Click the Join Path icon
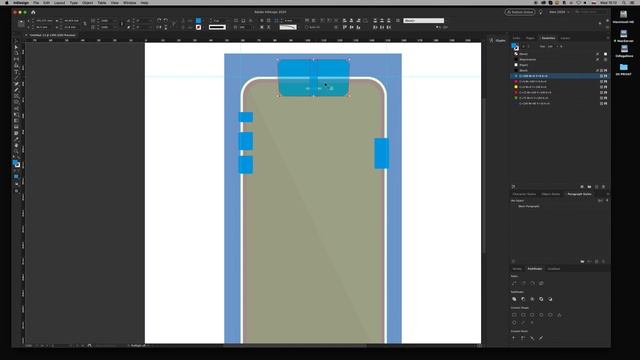The width and height of the screenshot is (640, 360). (x=514, y=283)
